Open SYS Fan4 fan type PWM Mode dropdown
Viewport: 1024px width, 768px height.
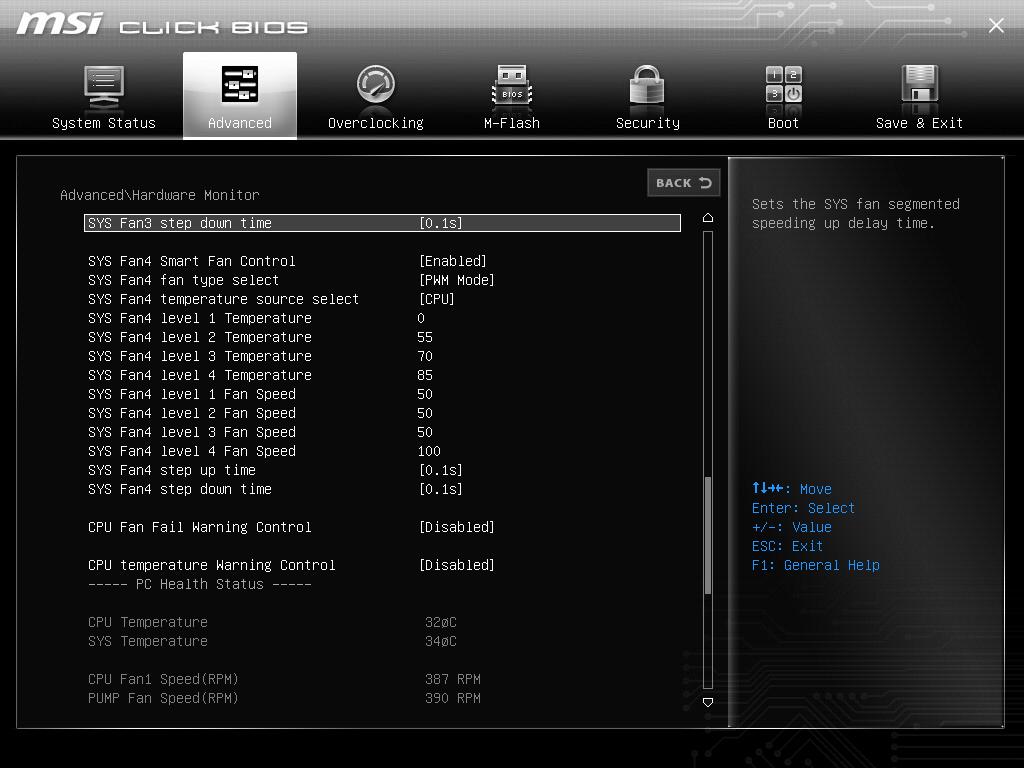pos(456,280)
